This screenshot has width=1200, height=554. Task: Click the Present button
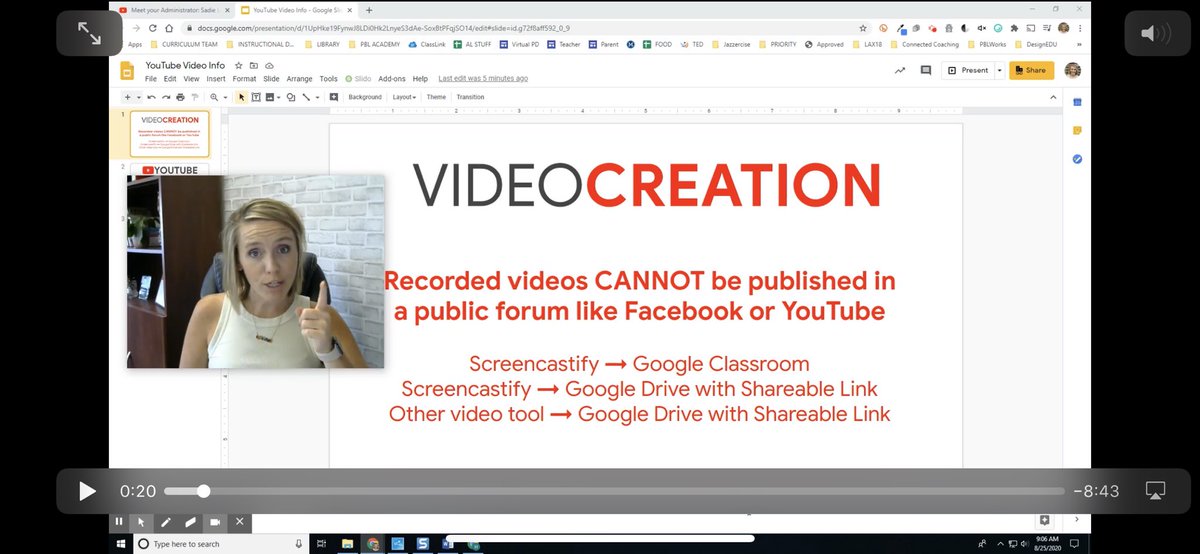pyautogui.click(x=968, y=70)
